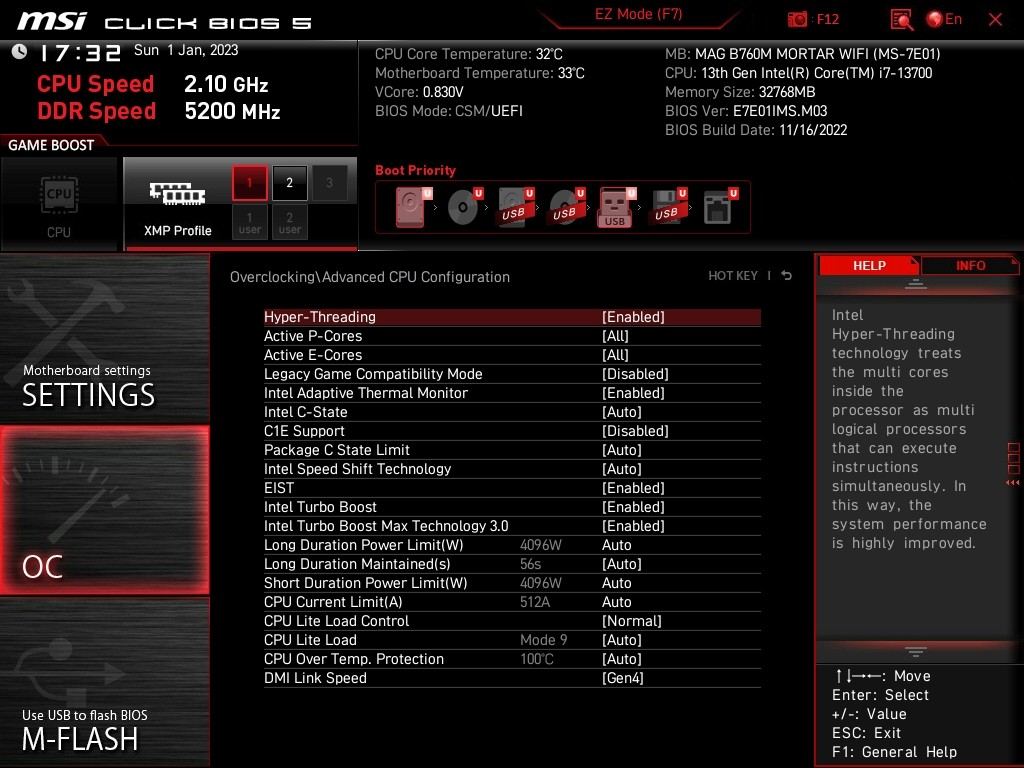The width and height of the screenshot is (1024, 768).
Task: Click 'CPU Core Temperature: 32°C' reading
Action: pos(468,54)
